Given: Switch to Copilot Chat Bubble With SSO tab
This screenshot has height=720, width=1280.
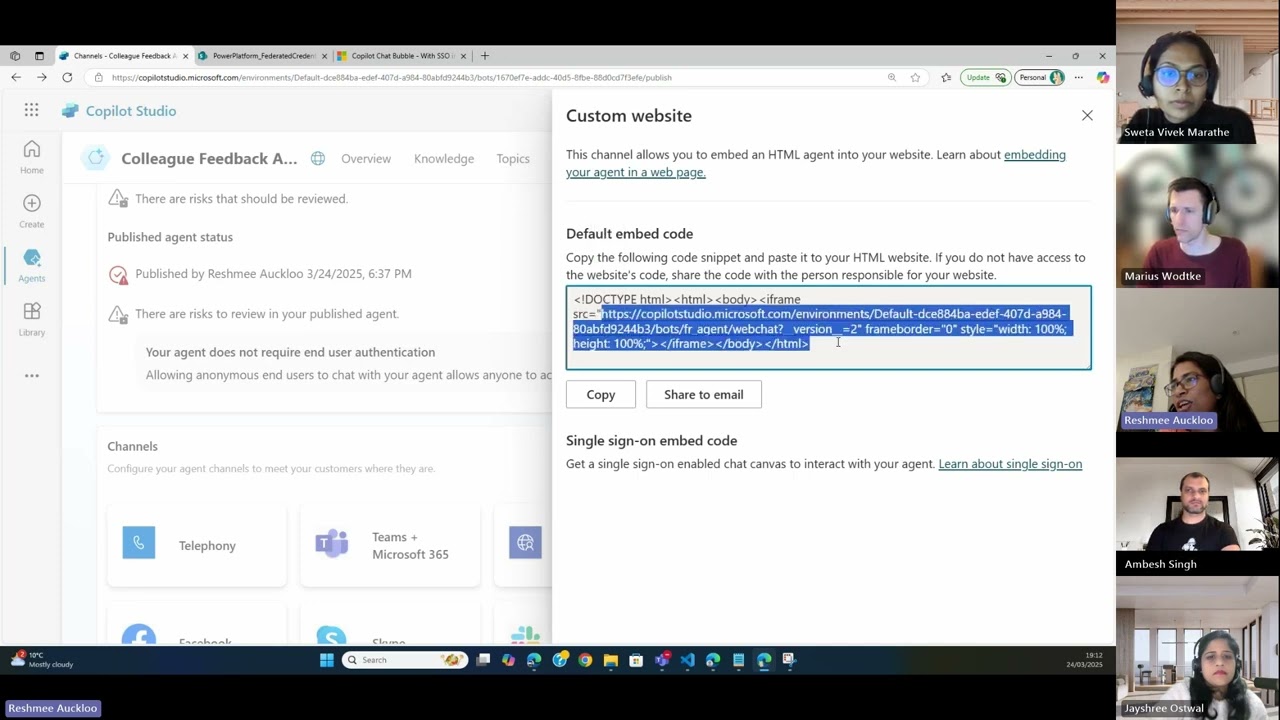Looking at the screenshot, I should (x=401, y=56).
